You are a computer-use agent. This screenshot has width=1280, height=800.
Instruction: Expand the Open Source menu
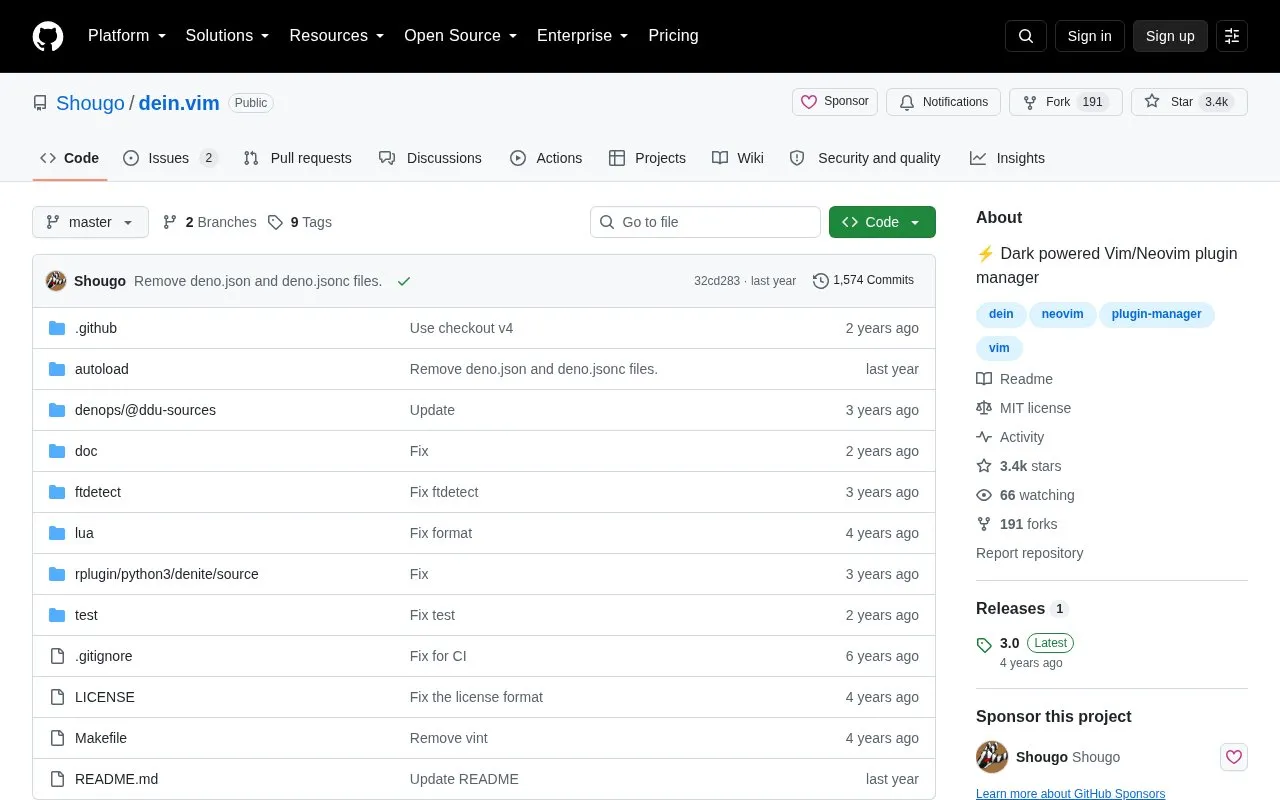pyautogui.click(x=461, y=36)
